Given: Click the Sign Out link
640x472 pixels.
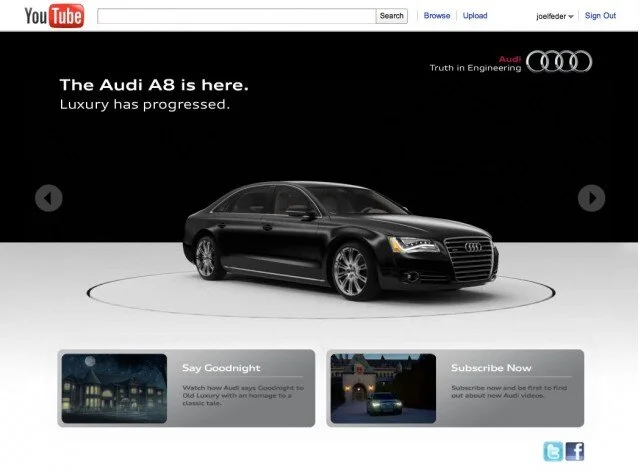Looking at the screenshot, I should click(x=600, y=16).
